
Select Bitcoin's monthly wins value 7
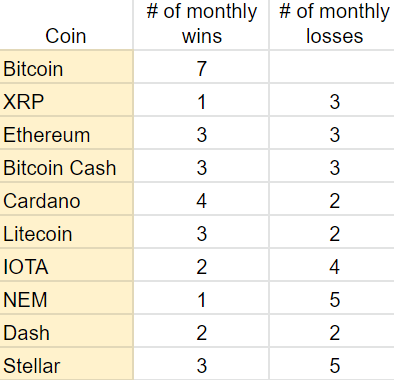[201, 67]
